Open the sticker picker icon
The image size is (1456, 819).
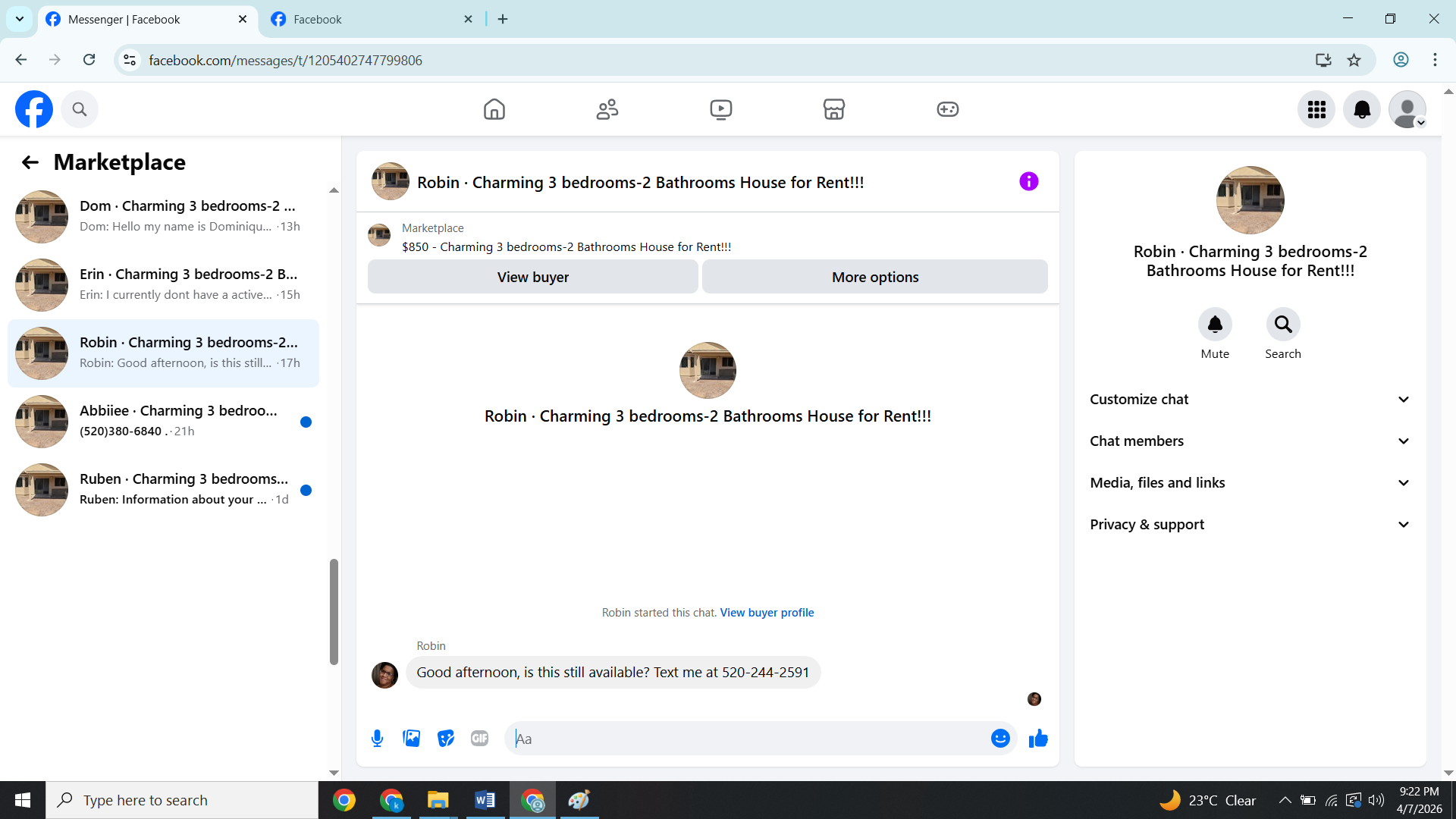[x=446, y=739]
